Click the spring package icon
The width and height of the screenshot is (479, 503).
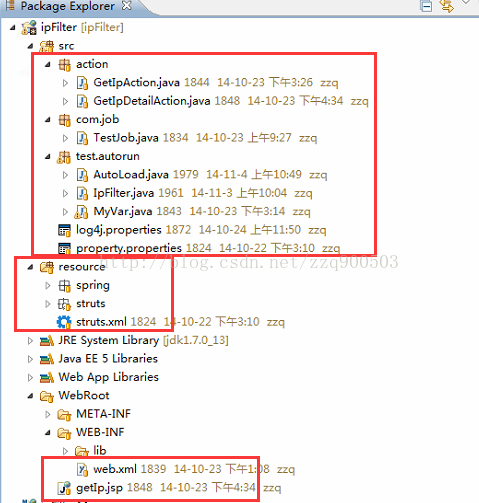(64, 286)
